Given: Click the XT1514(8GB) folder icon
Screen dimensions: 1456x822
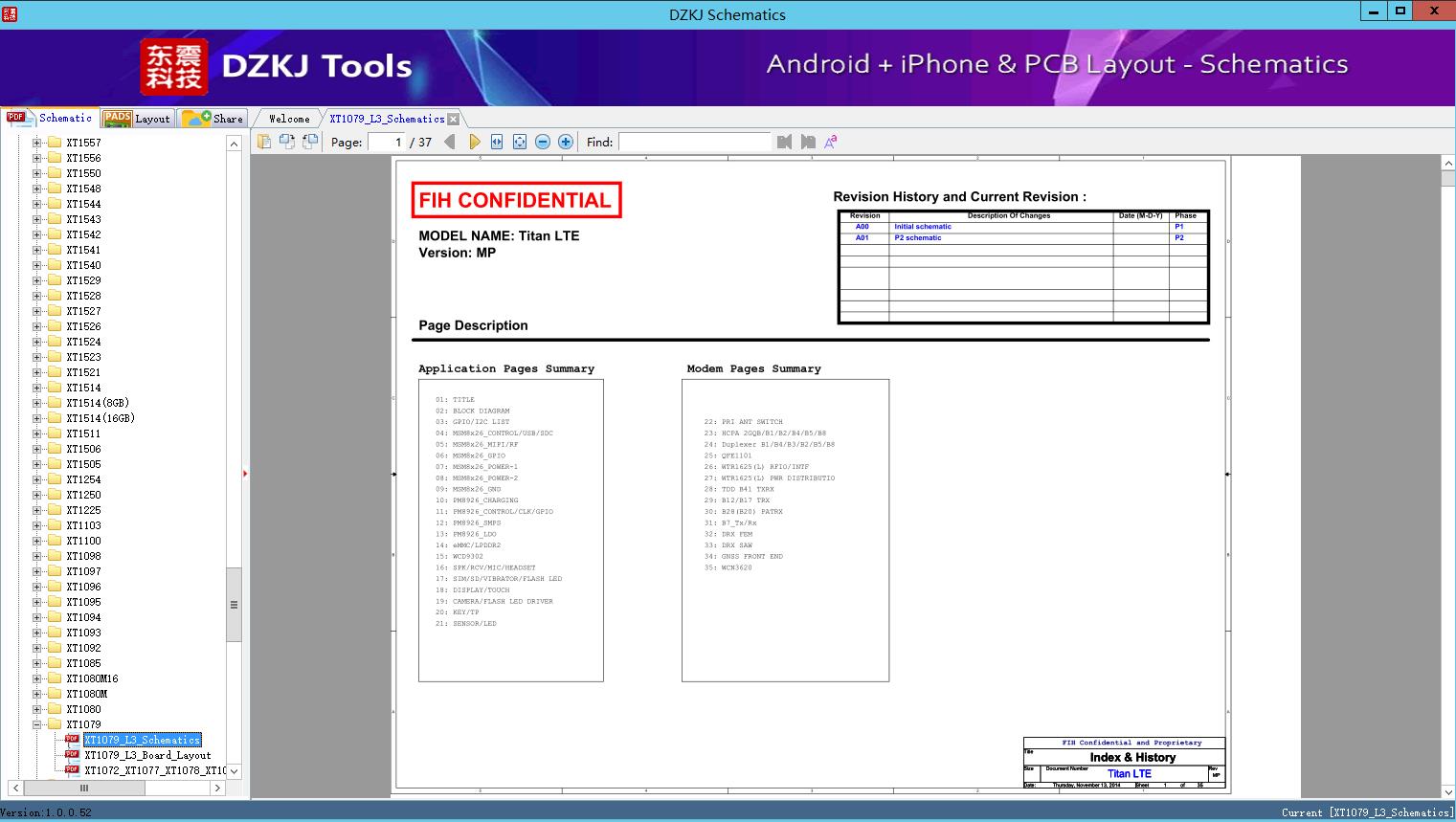Looking at the screenshot, I should (55, 403).
